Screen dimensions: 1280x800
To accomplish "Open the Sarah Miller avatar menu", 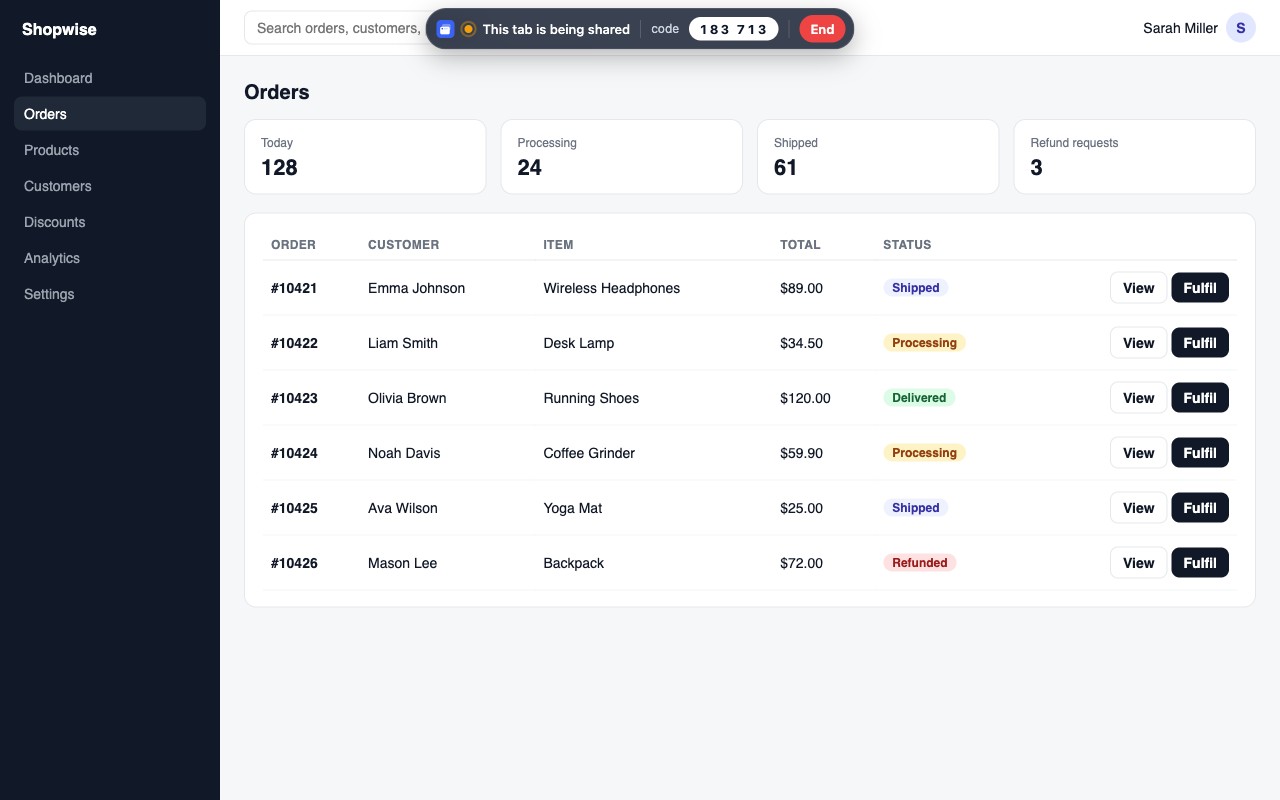I will tap(1241, 28).
